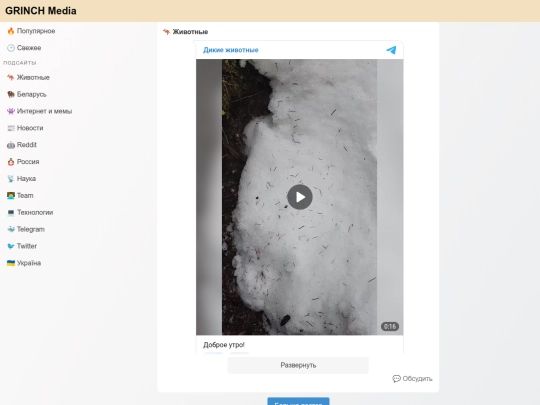Screen dimensions: 540x405
Task: Play the snow video
Action: [x=300, y=197]
